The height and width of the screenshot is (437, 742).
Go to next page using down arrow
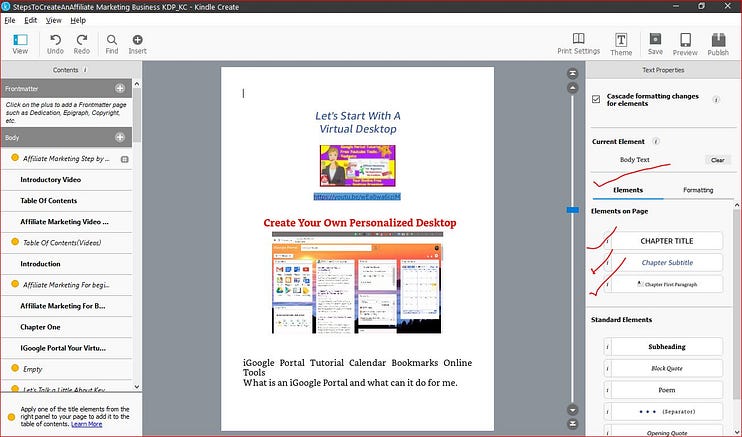point(572,410)
